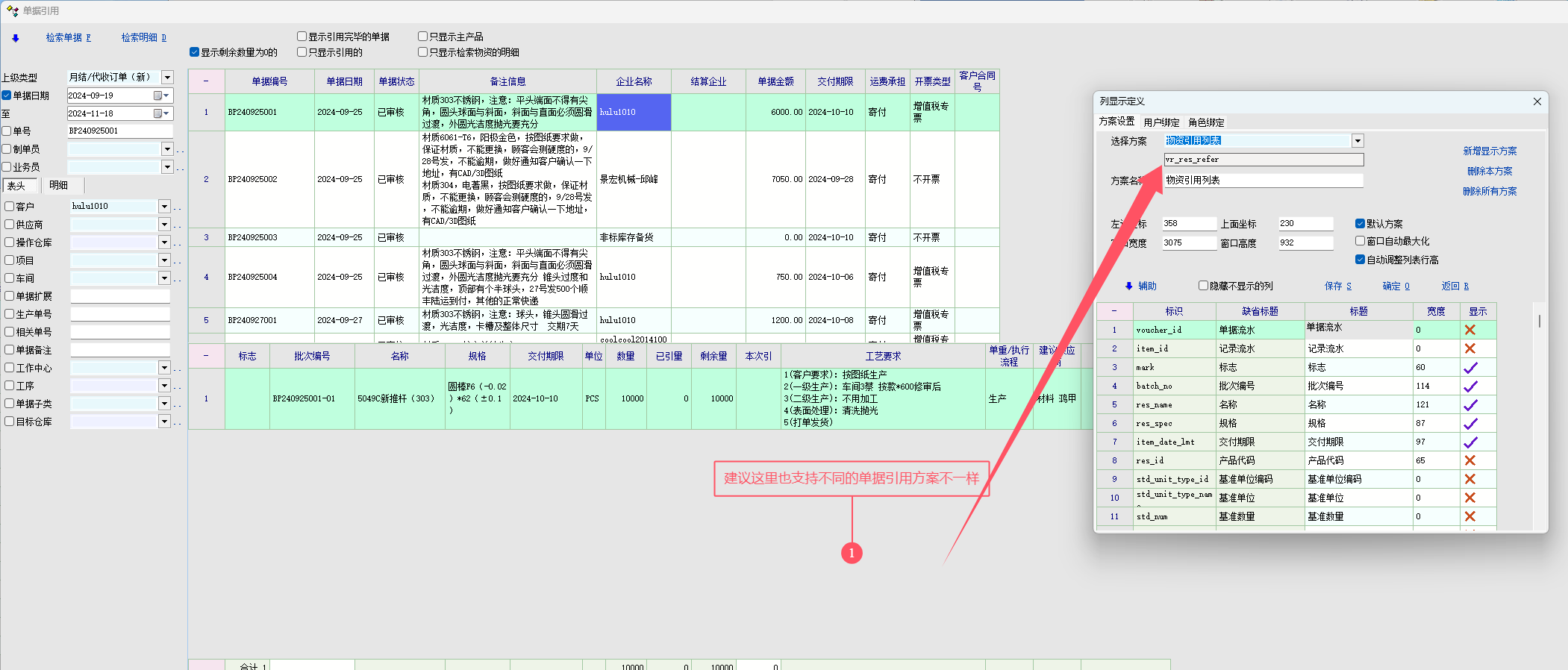
Task: Switch to the 明细 tab
Action: [x=58, y=185]
